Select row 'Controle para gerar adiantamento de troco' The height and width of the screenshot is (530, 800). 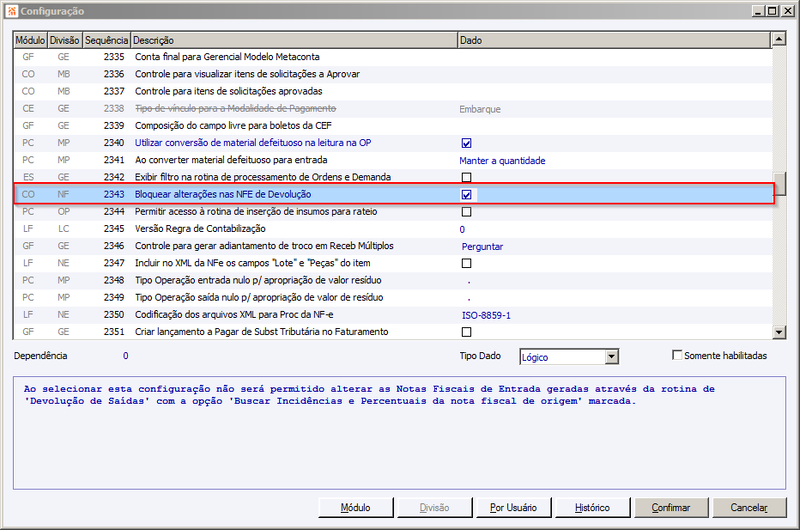tap(392, 246)
